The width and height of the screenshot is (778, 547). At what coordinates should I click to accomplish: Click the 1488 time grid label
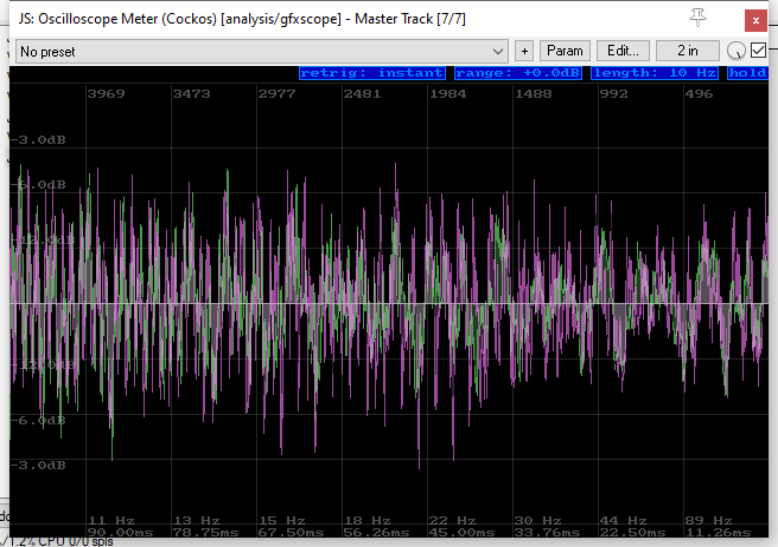click(533, 94)
